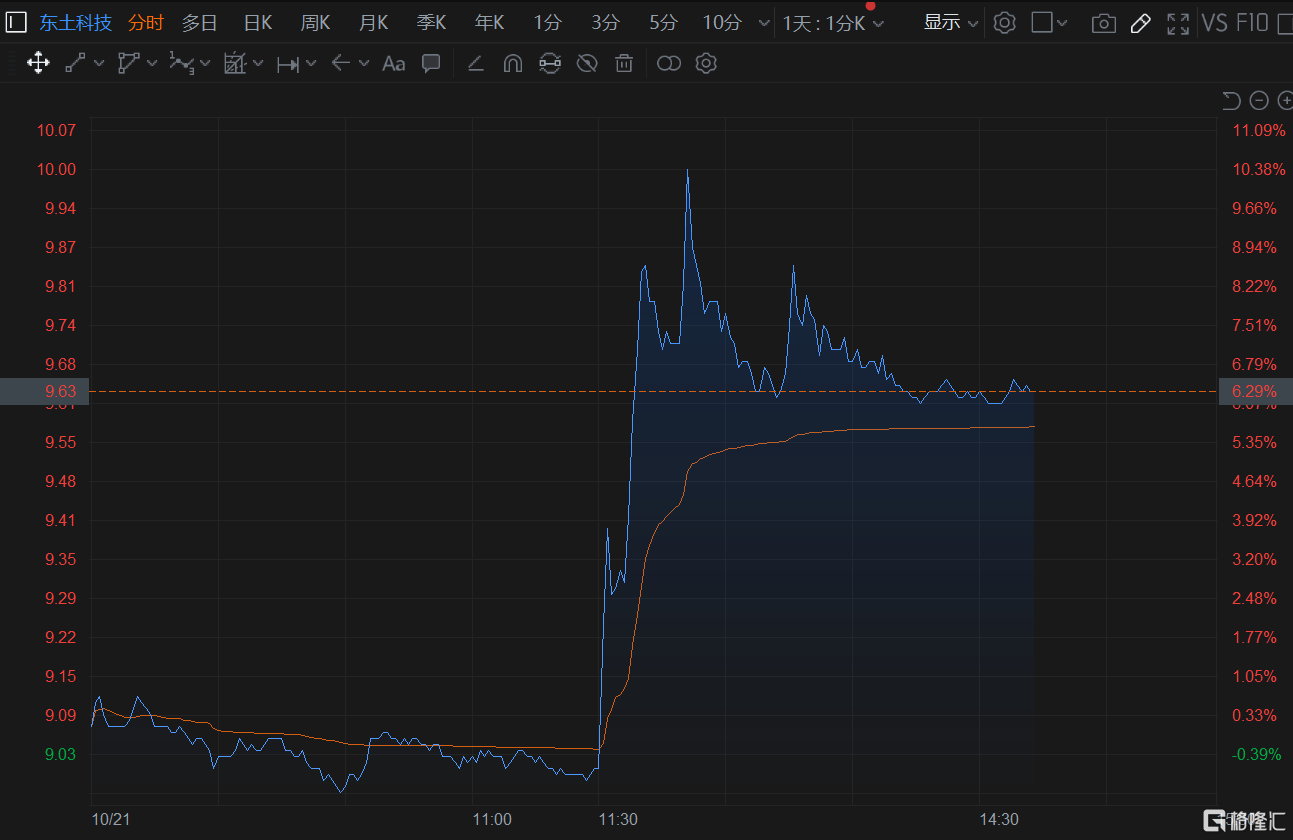Toggle hide all drawings eye icon

click(587, 64)
